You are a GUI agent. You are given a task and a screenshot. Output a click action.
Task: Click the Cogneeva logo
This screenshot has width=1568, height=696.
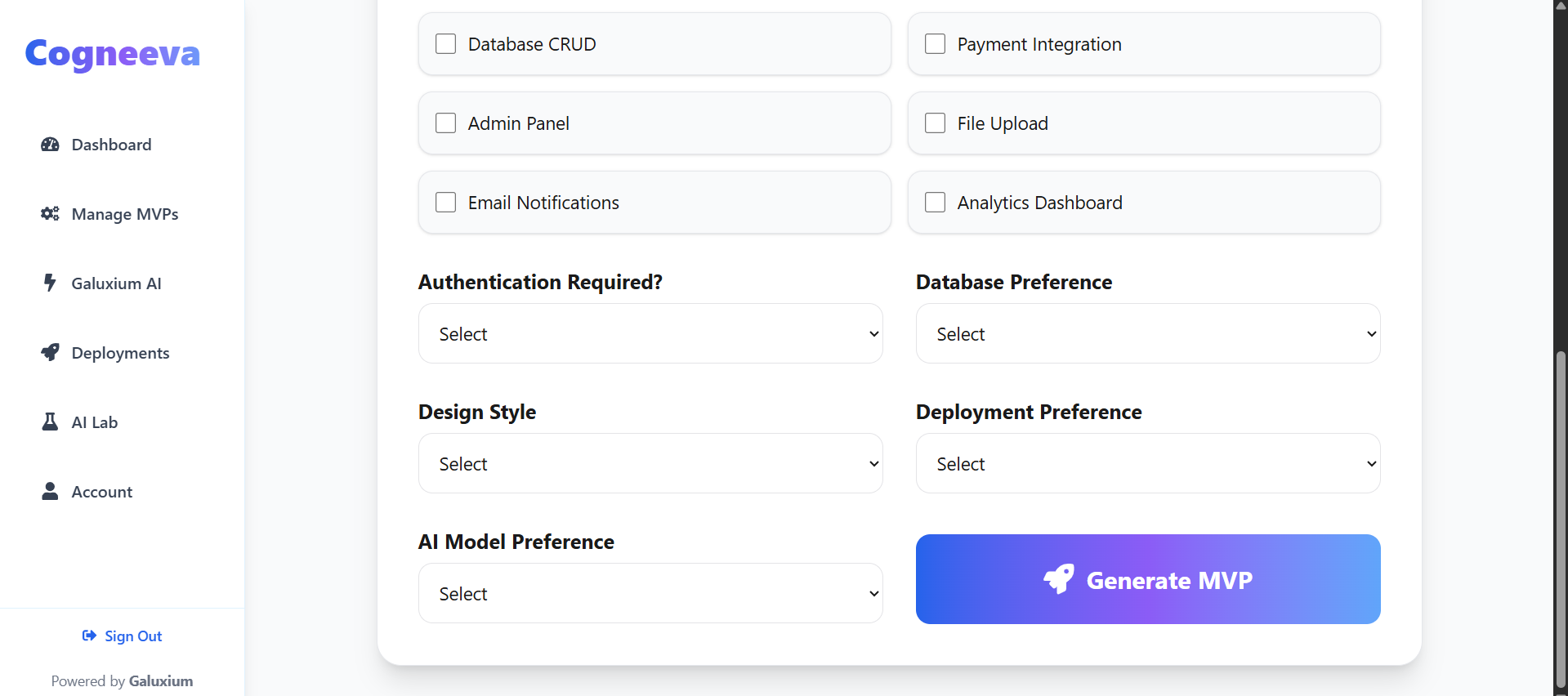113,54
